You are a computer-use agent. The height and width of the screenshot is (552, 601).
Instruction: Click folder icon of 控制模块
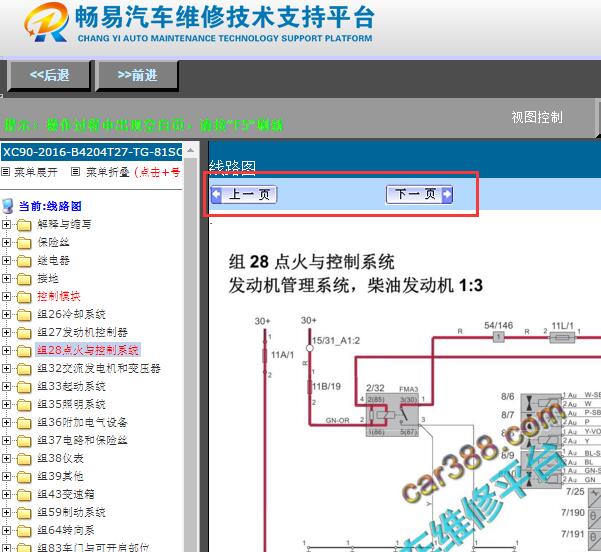pyautogui.click(x=24, y=297)
